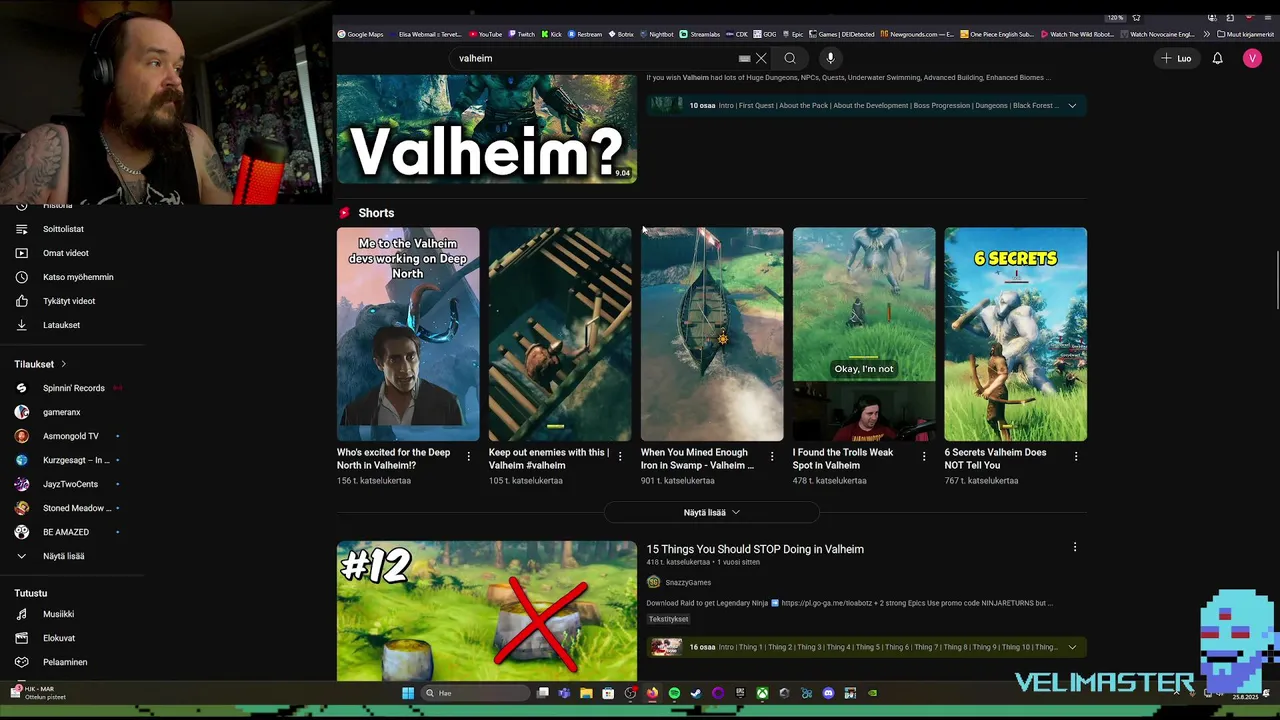Open the Kick bookmark

(x=552, y=34)
